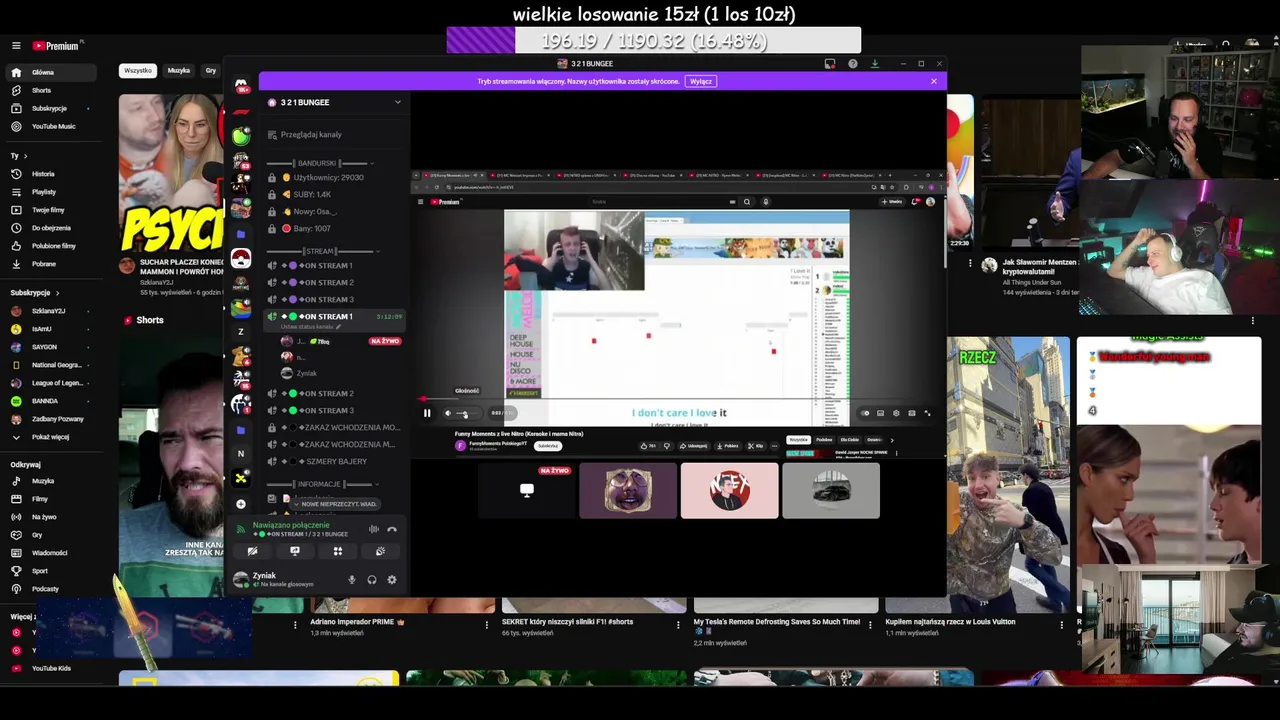
Task: Mute Discord microphone
Action: 351,579
